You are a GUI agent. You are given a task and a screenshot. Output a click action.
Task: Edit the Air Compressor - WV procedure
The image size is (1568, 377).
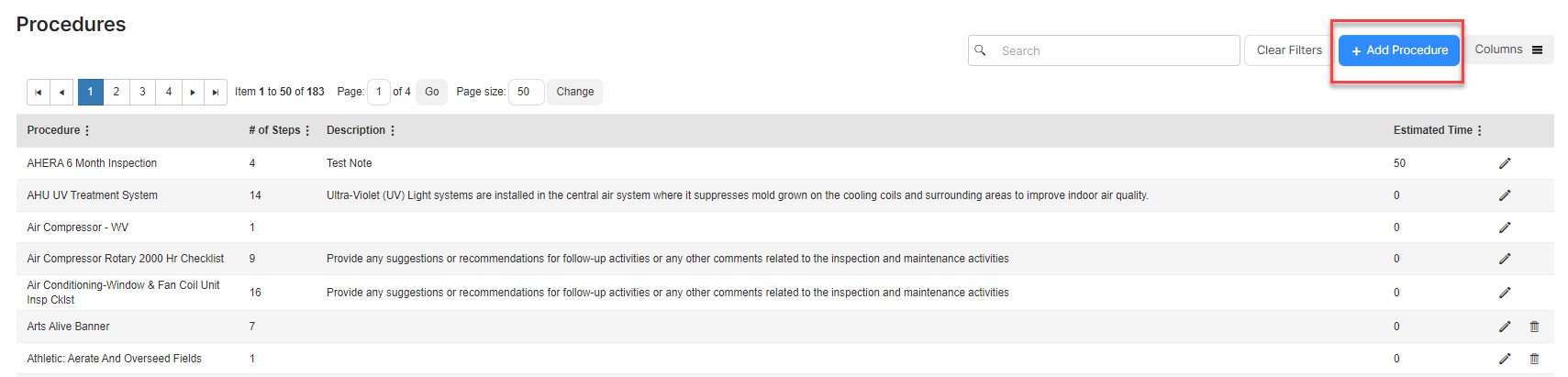pos(1505,227)
